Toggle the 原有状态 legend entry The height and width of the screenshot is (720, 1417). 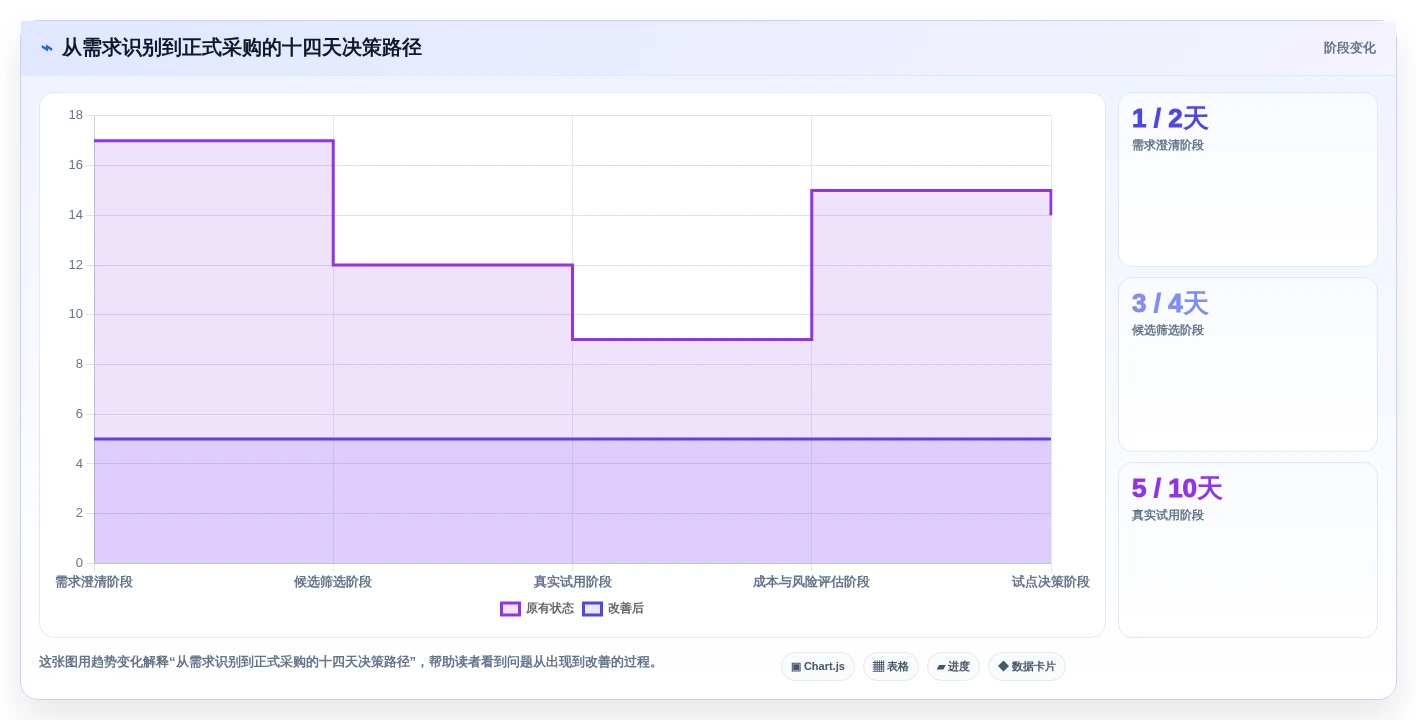(537, 608)
